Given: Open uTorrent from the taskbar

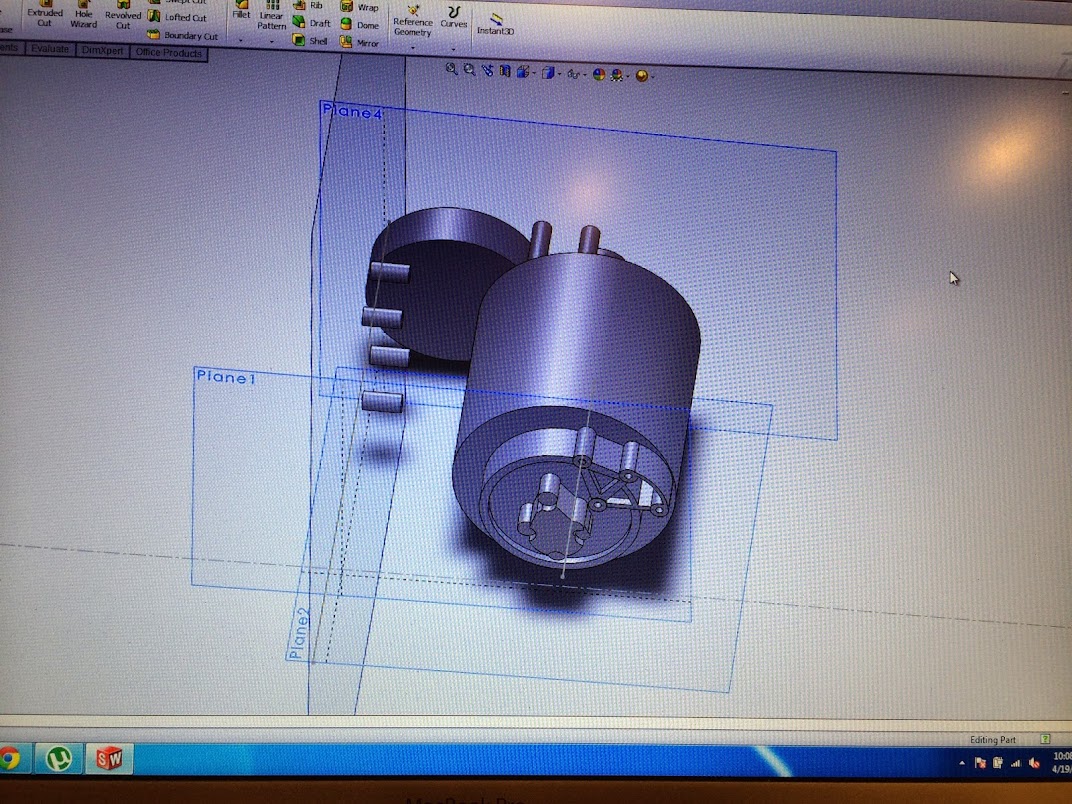Looking at the screenshot, I should click(59, 758).
